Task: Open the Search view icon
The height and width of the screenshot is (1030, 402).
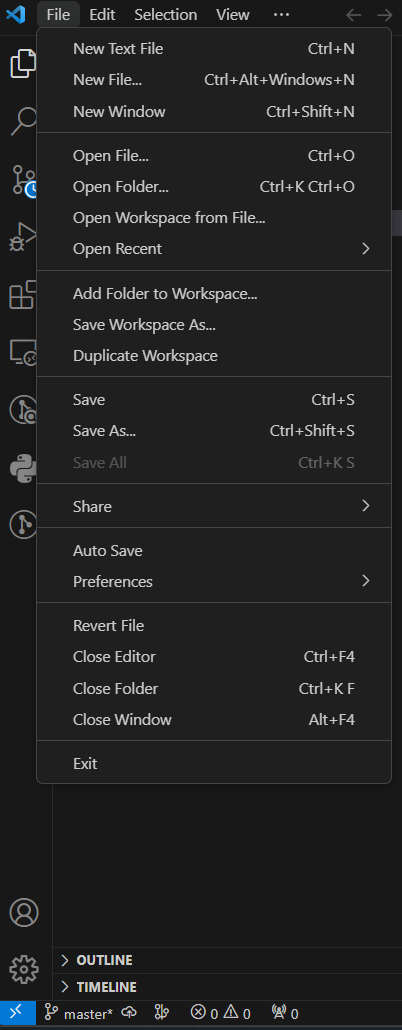Action: (x=24, y=121)
